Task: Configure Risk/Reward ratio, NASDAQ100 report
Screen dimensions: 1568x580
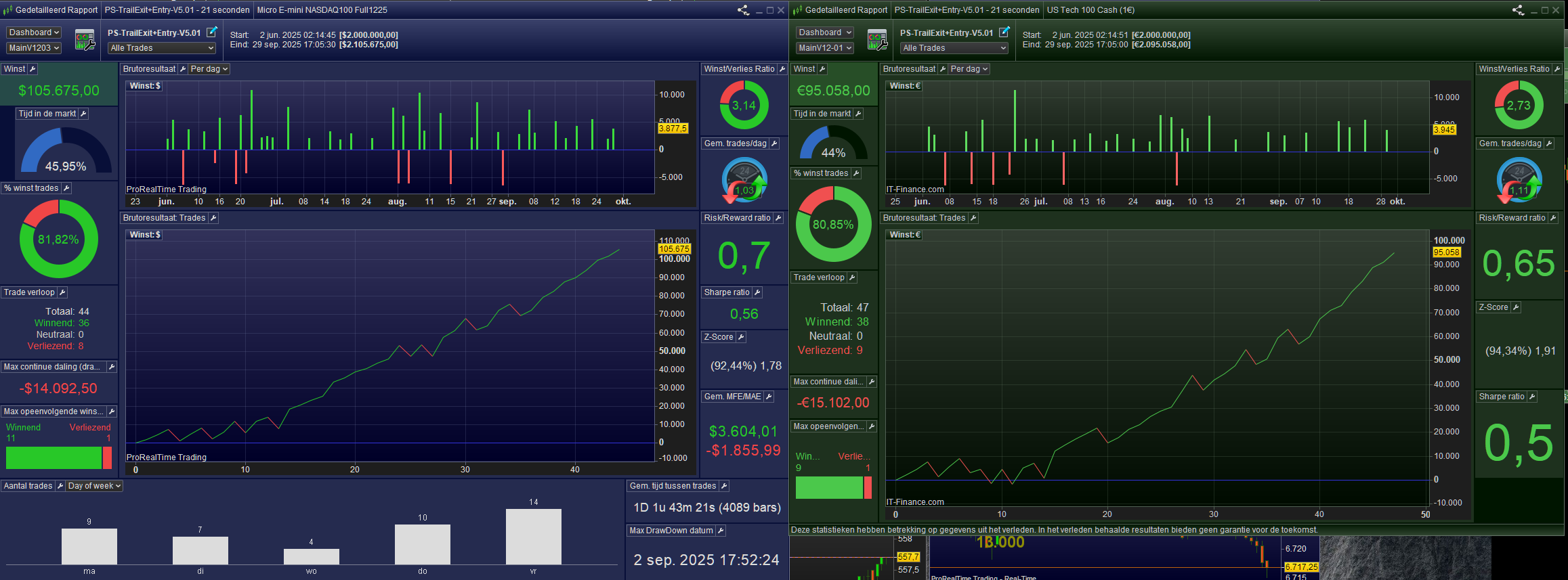Action: 778,218
